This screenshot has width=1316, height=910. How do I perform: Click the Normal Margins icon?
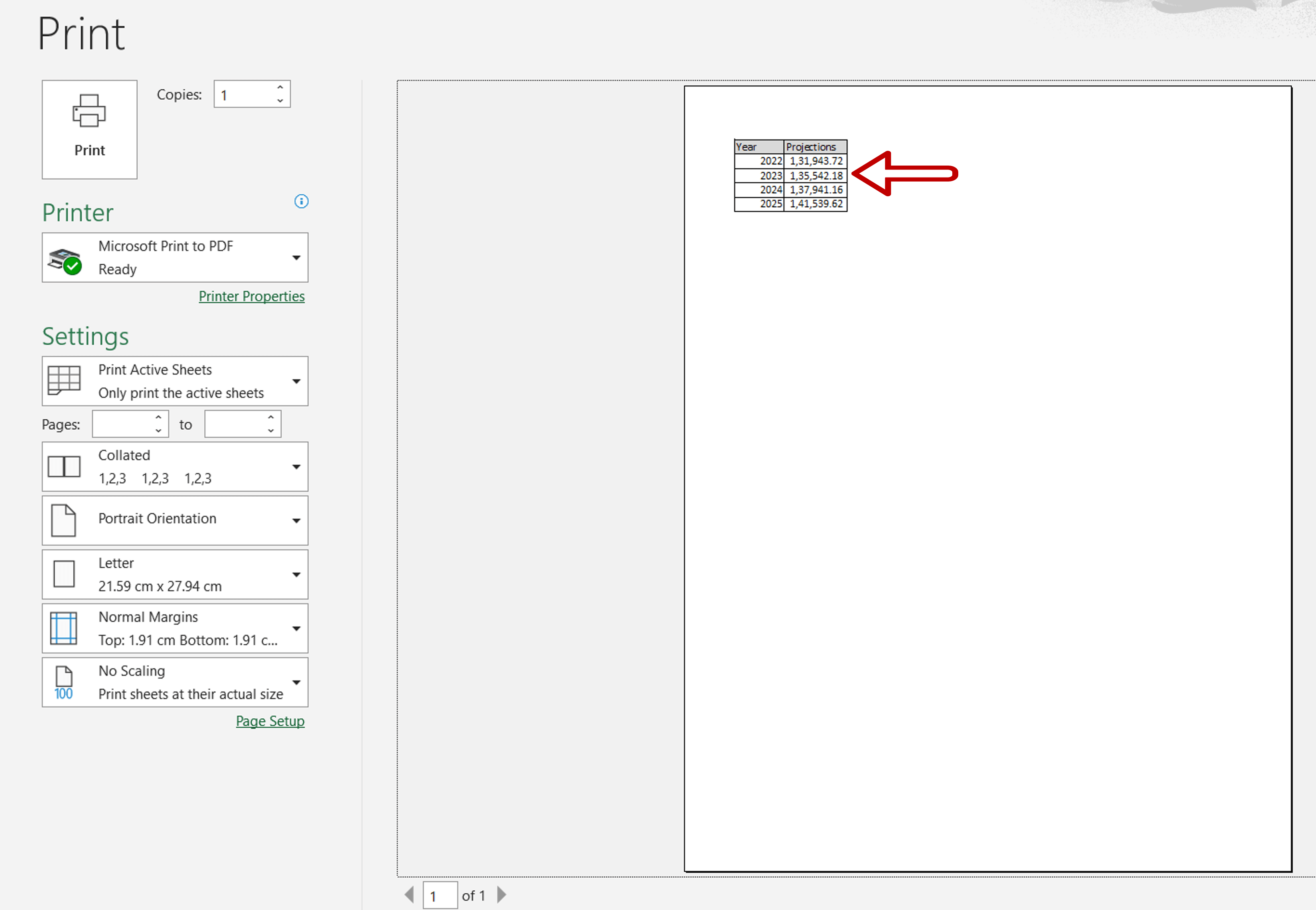point(63,628)
